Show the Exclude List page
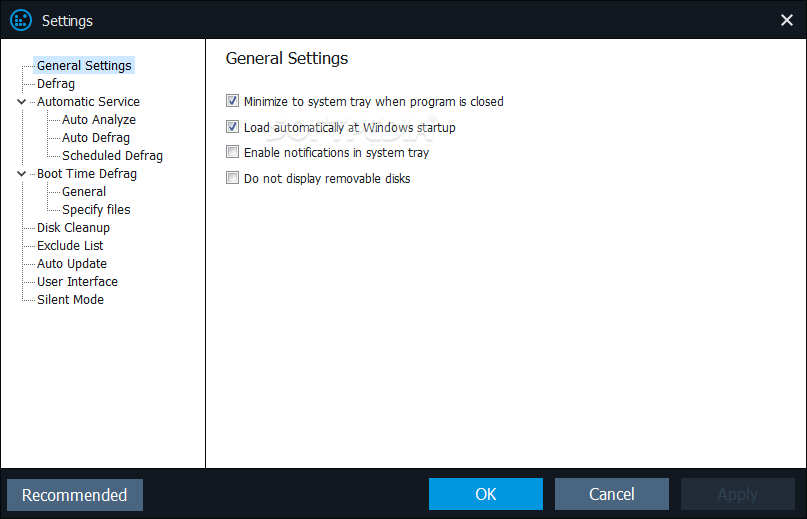Screen dimensions: 807x519 click(x=70, y=246)
